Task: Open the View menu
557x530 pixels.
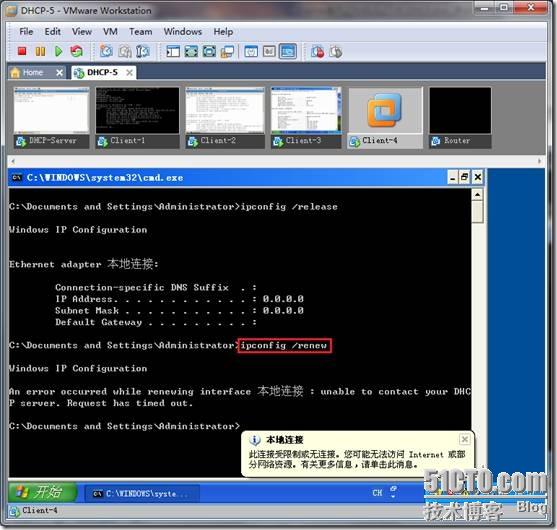Action: [x=82, y=32]
